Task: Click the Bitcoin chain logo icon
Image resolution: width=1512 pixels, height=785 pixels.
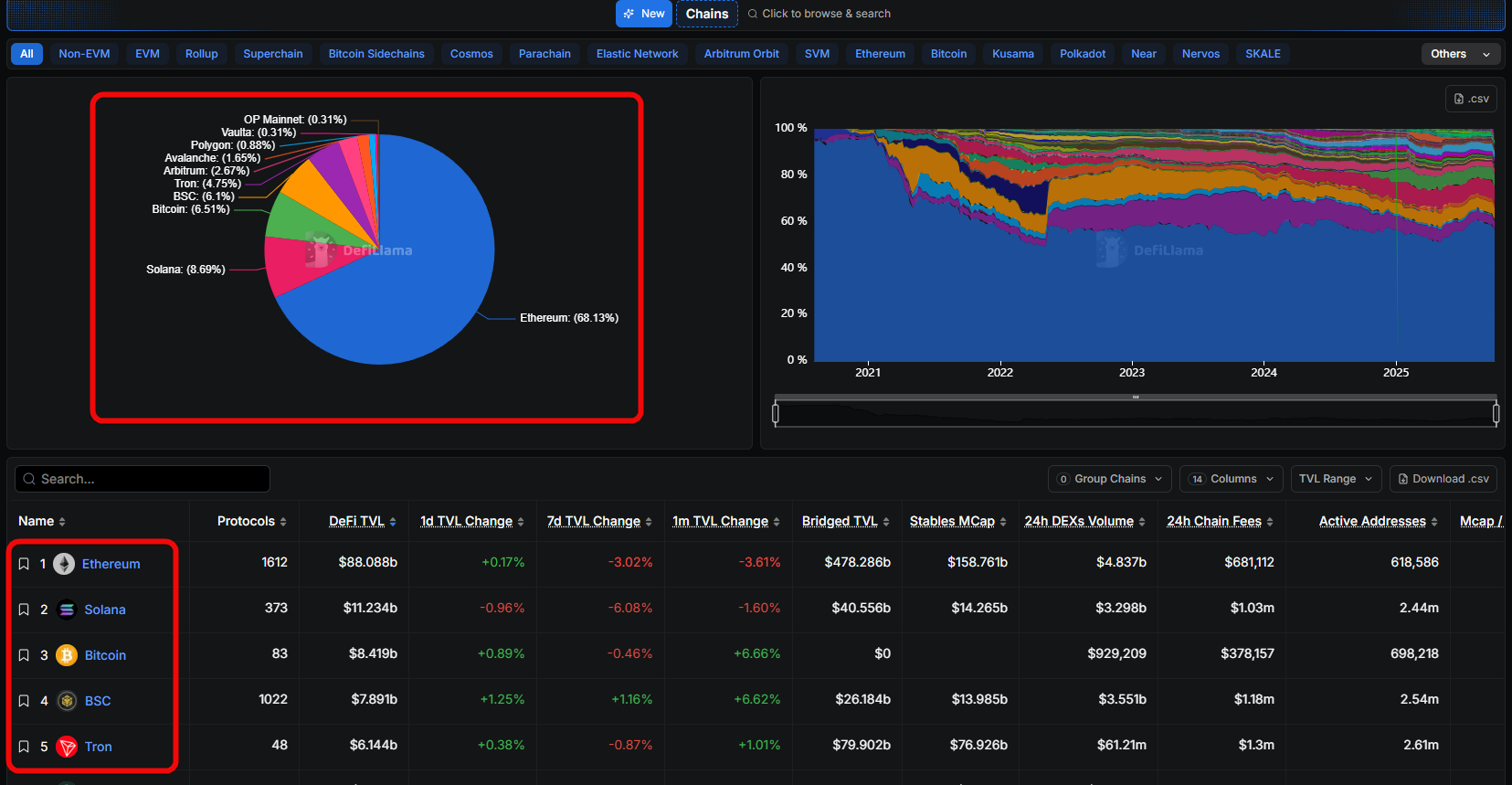Action: pyautogui.click(x=67, y=655)
